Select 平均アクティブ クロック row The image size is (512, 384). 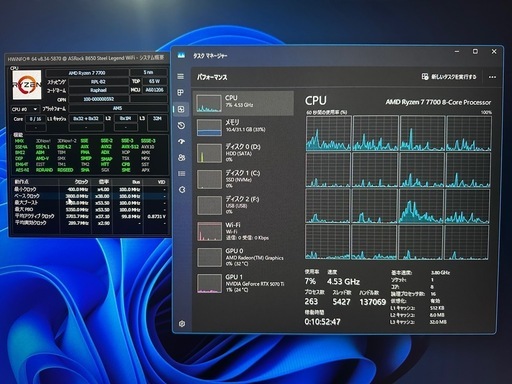89,216
